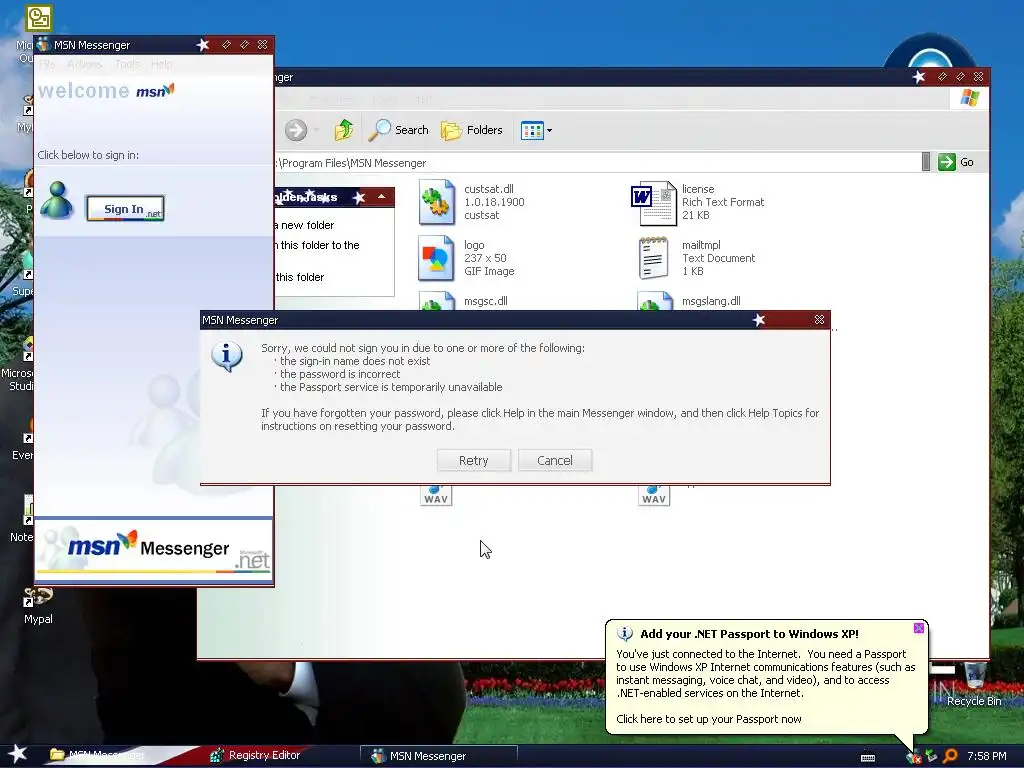1024x768 pixels.
Task: Go up one folder level in Explorer
Action: (x=344, y=130)
